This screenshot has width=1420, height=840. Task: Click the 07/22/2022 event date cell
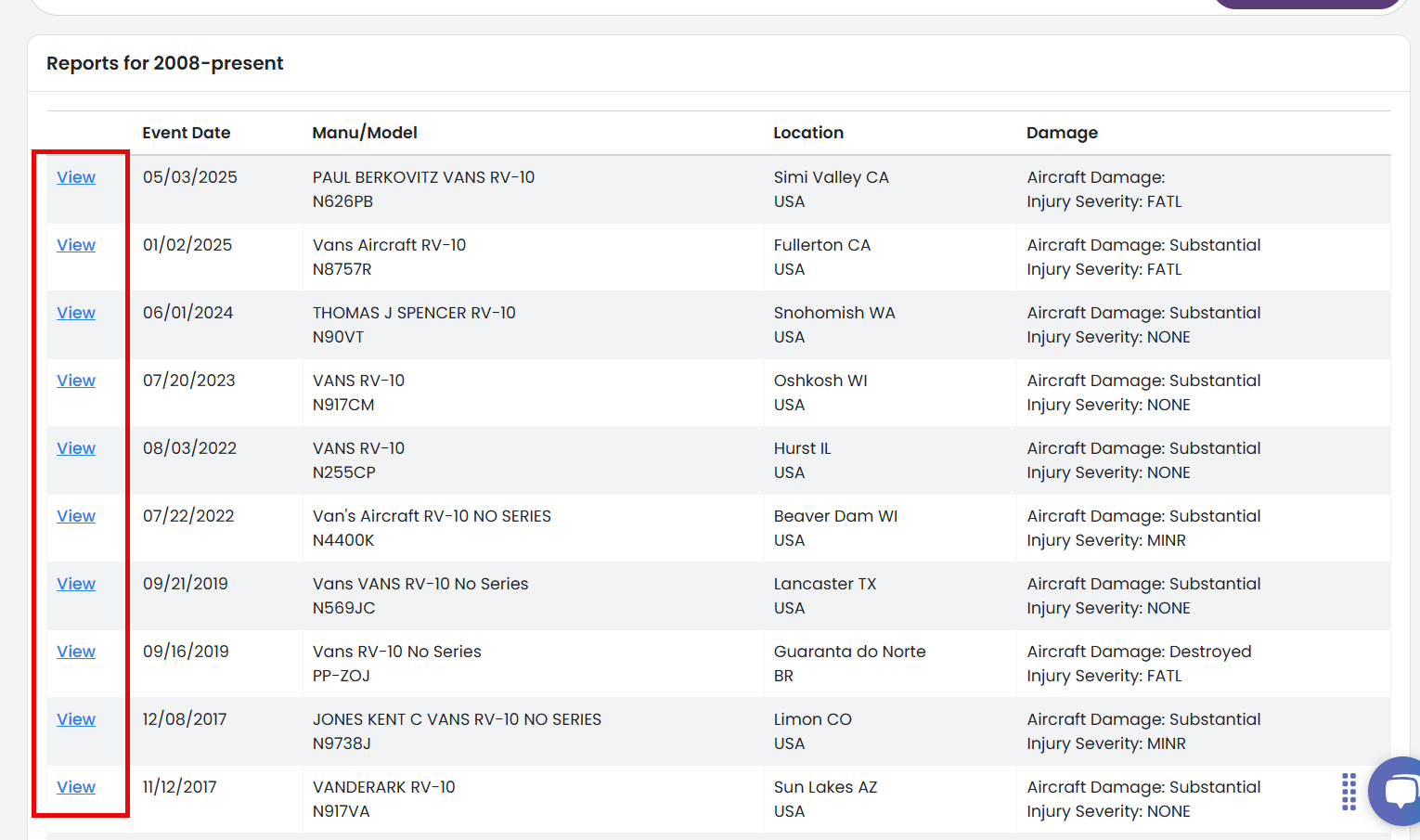(x=188, y=516)
